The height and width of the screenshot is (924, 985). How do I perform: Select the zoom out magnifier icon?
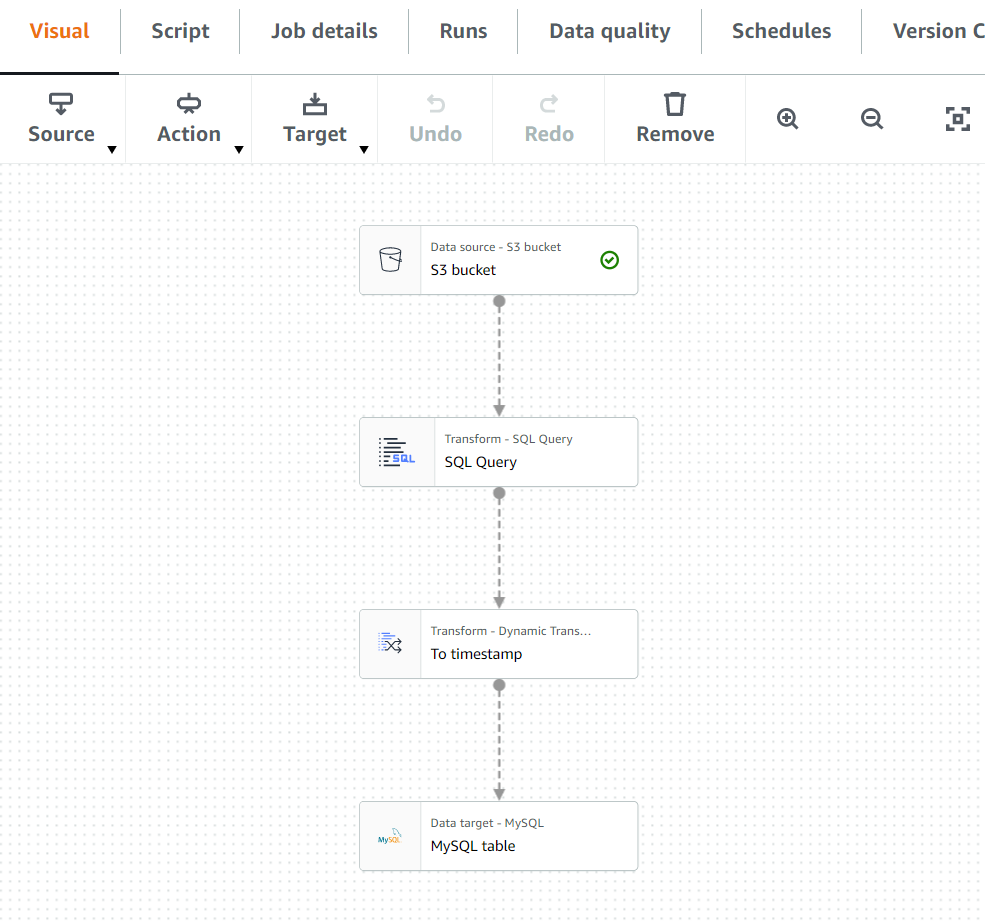[x=871, y=118]
